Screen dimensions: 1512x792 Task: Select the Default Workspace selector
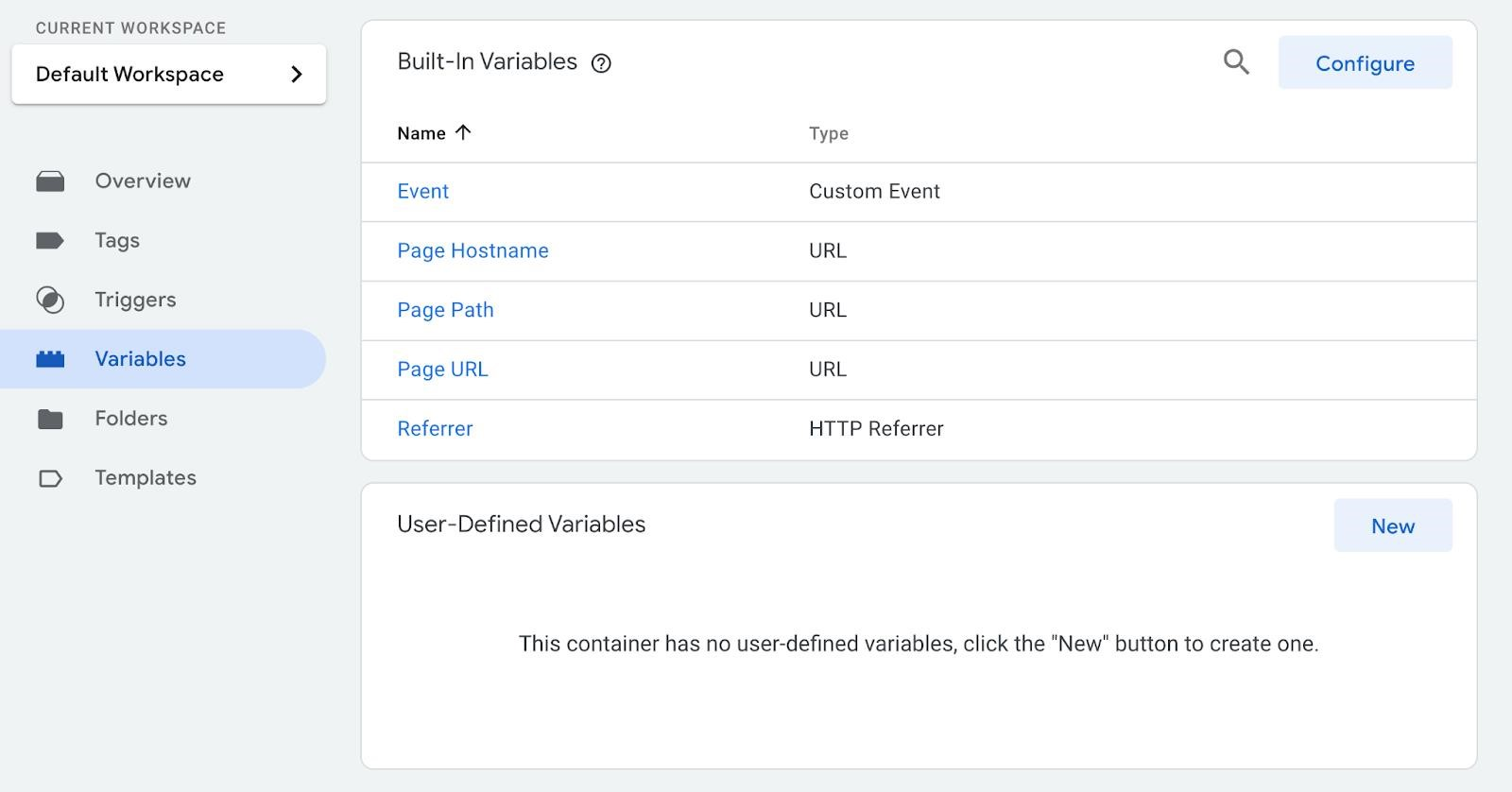(169, 74)
